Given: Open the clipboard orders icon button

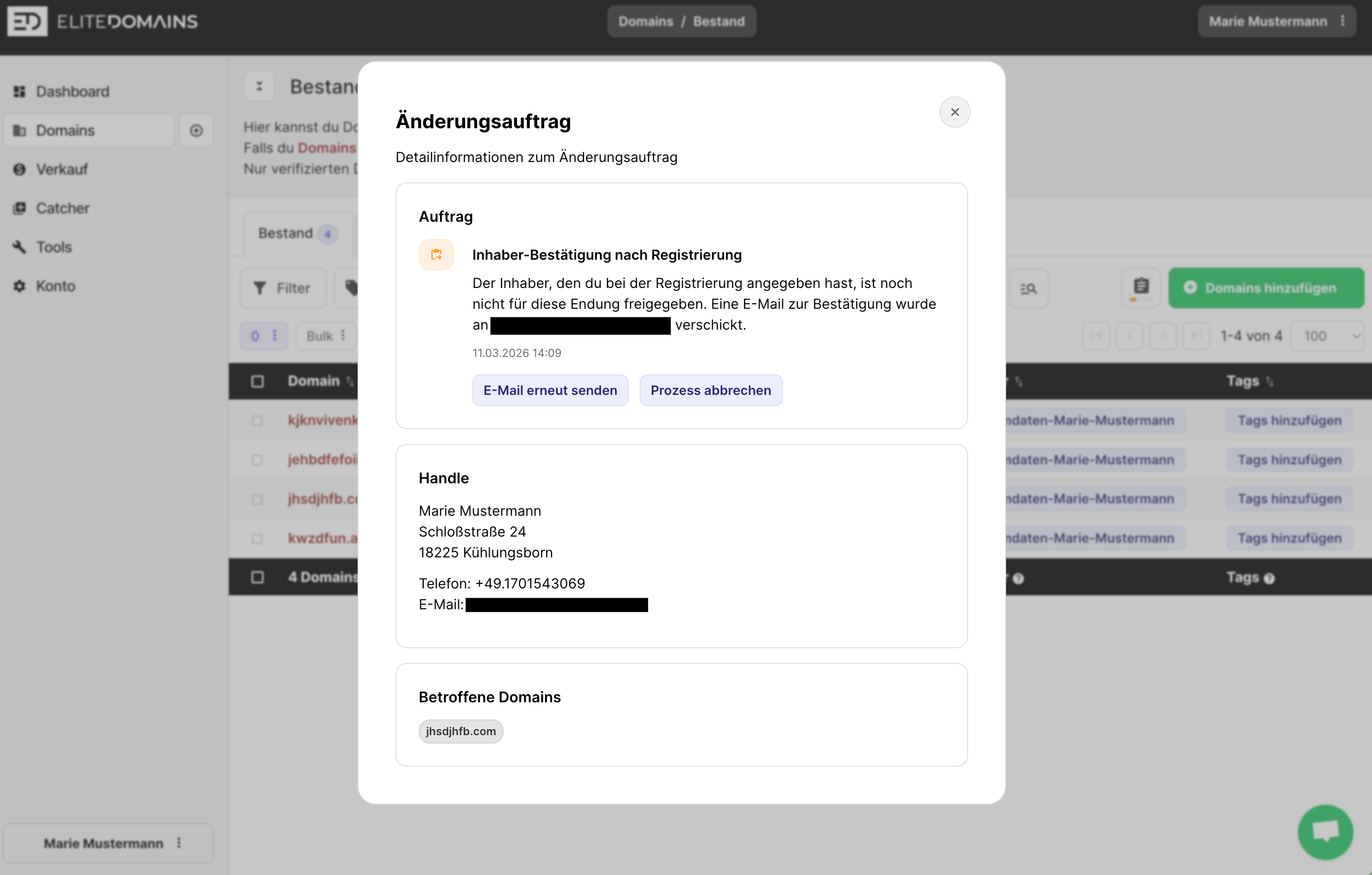Looking at the screenshot, I should [x=1141, y=287].
